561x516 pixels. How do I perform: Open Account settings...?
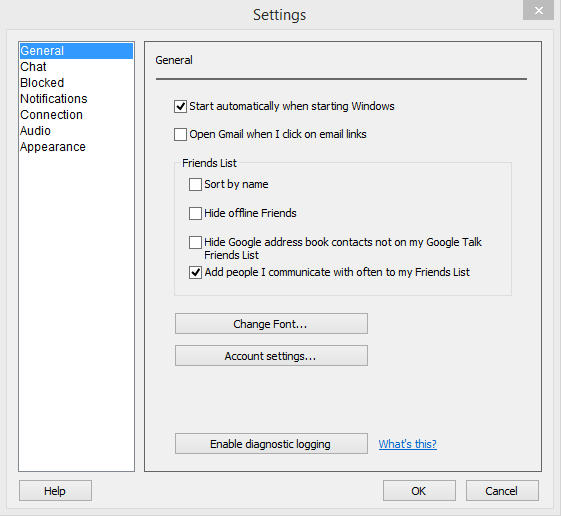click(271, 356)
